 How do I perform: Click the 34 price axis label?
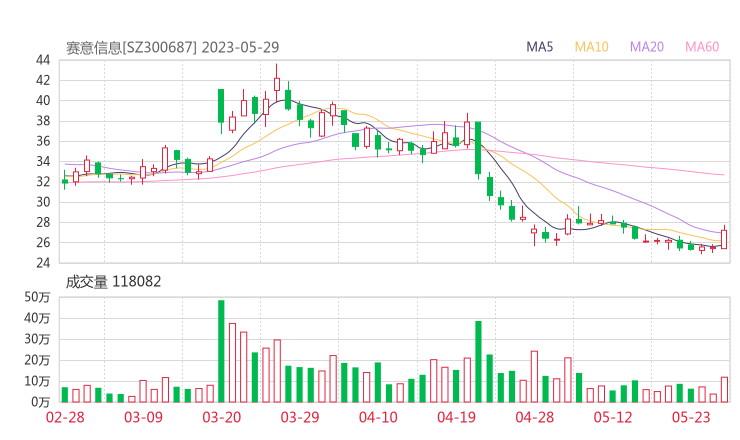tap(43, 161)
